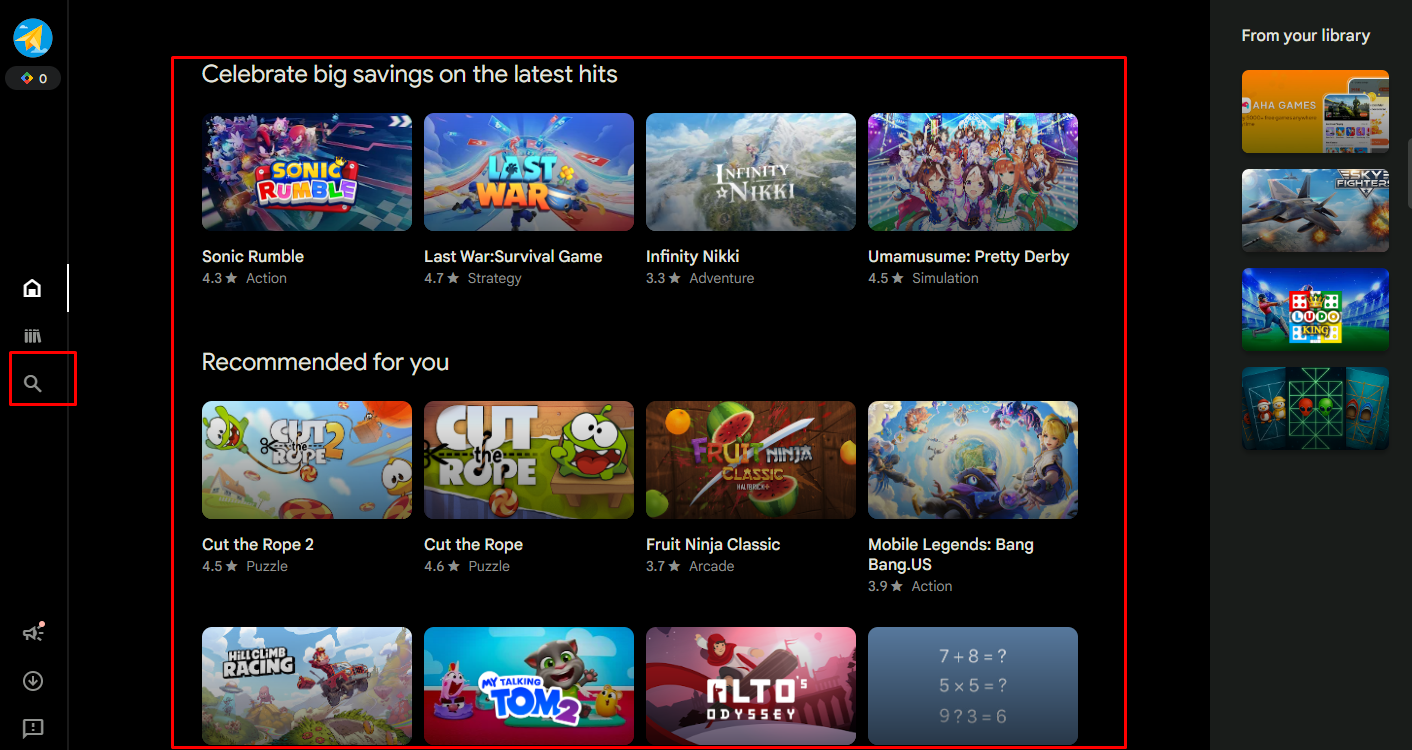Send feedback using the sidebar feedback icon
This screenshot has width=1412, height=750.
[x=32, y=727]
